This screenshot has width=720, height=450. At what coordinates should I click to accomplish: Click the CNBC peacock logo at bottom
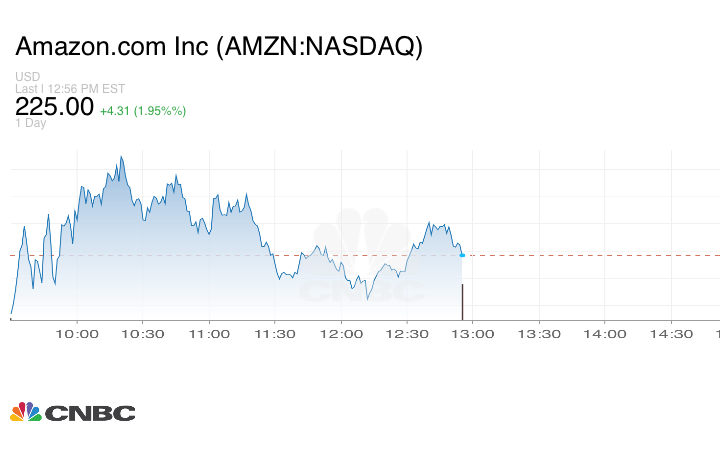72,412
